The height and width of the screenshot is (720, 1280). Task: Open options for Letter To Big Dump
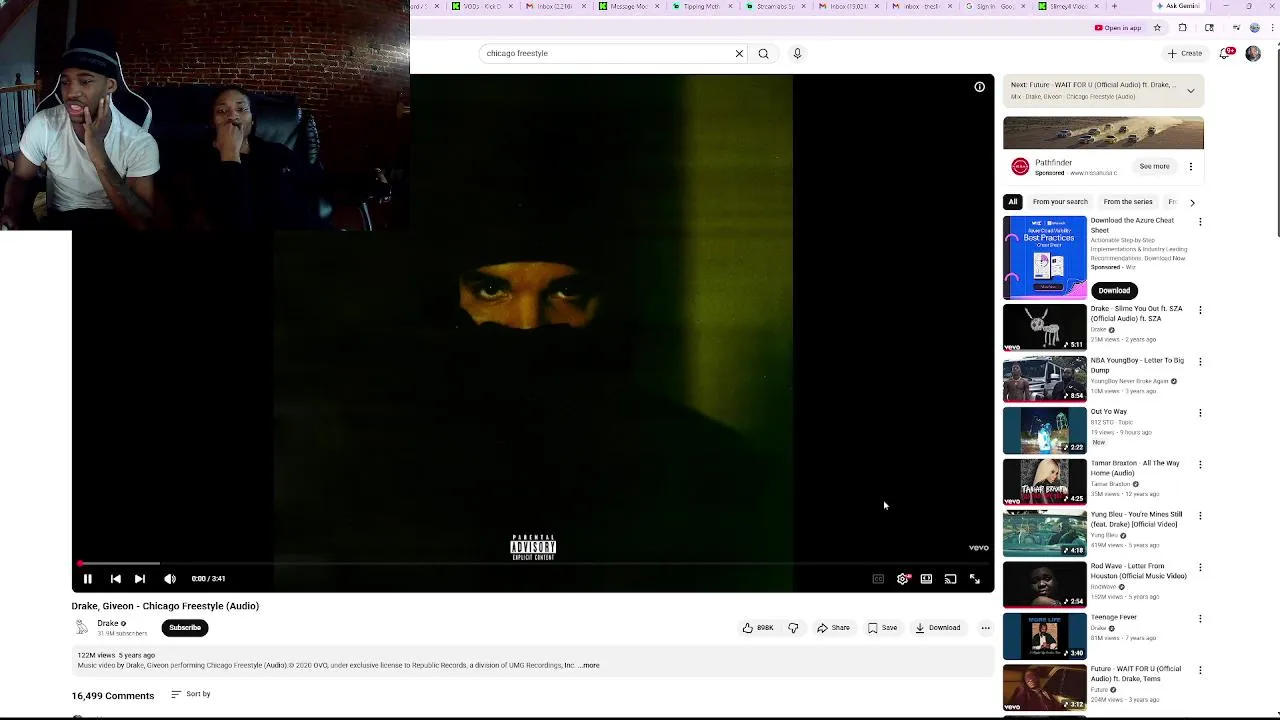1200,362
